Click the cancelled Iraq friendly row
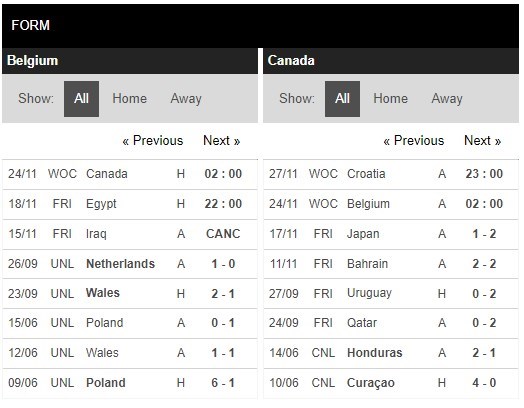524x408 pixels. (x=130, y=234)
